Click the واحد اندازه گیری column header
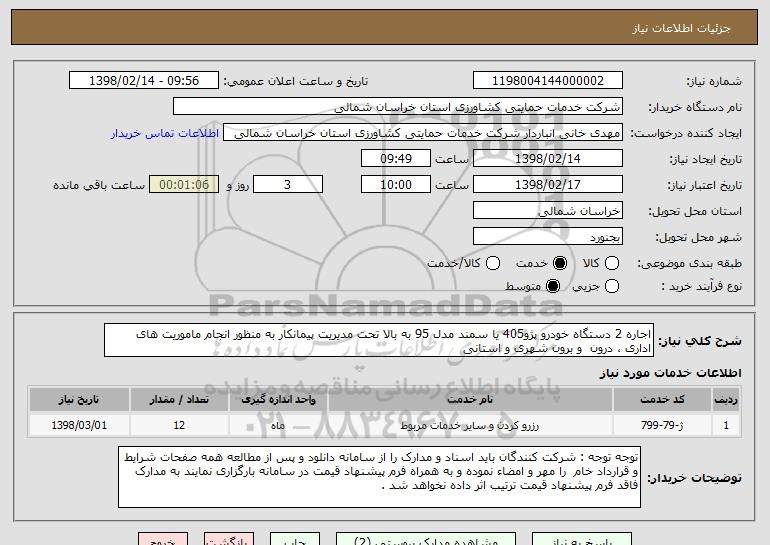This screenshot has width=770, height=545. 278,400
